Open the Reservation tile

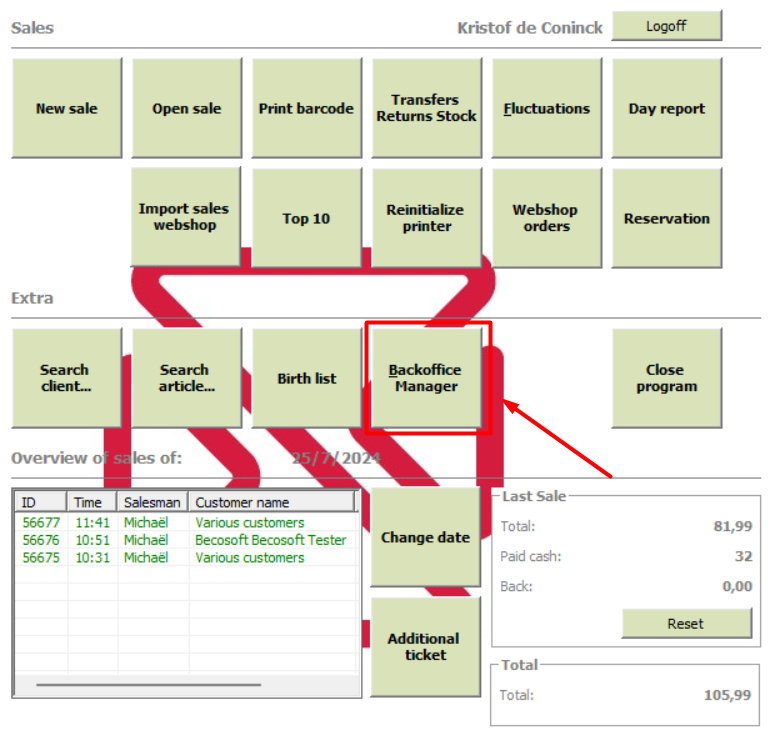point(666,218)
